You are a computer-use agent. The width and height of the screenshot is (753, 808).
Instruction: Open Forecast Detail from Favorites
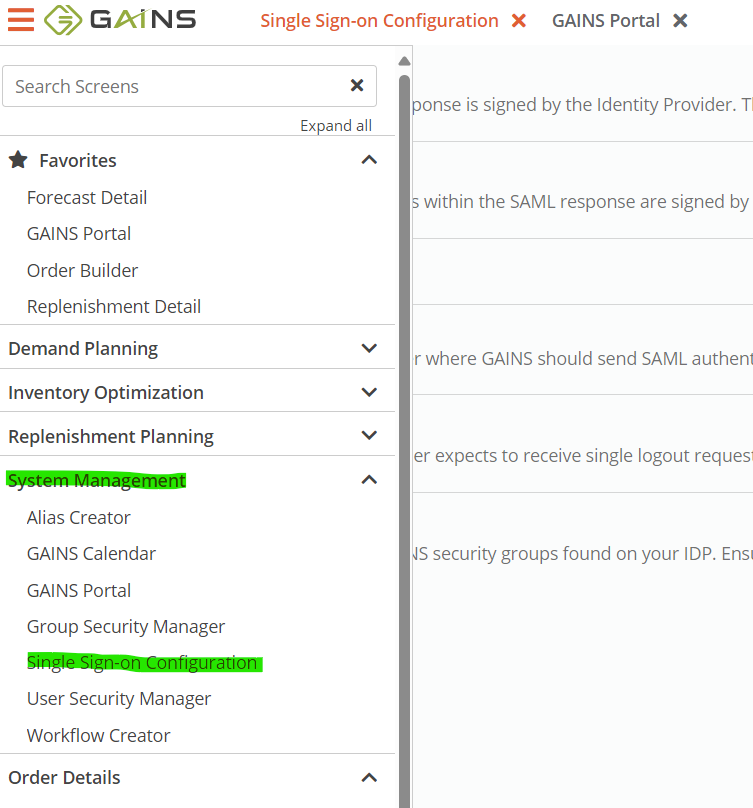tap(87, 197)
